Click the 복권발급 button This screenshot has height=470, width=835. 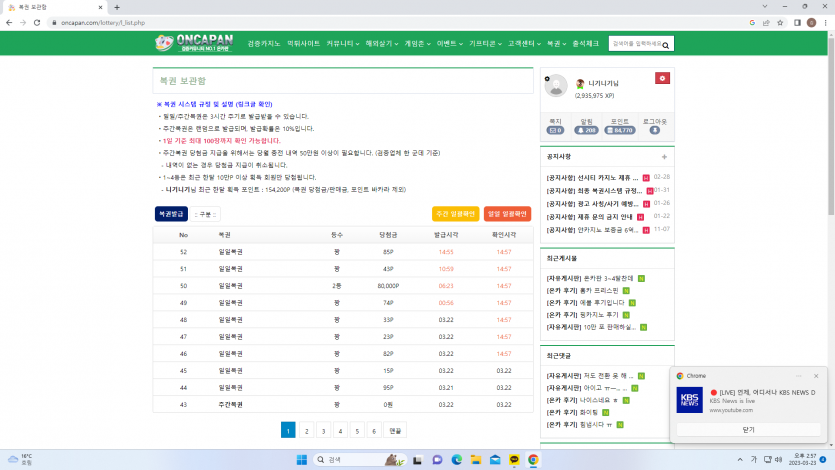171,214
